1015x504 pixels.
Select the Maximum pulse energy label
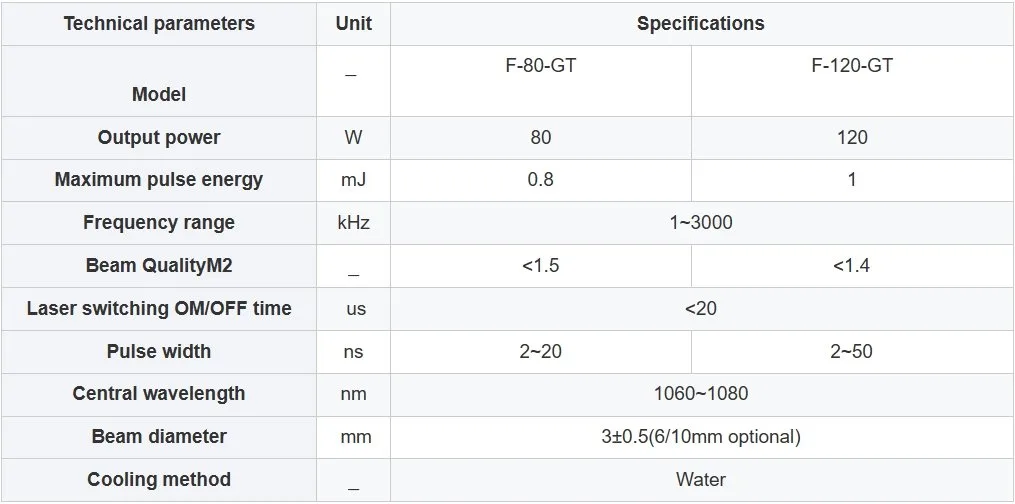click(x=159, y=180)
